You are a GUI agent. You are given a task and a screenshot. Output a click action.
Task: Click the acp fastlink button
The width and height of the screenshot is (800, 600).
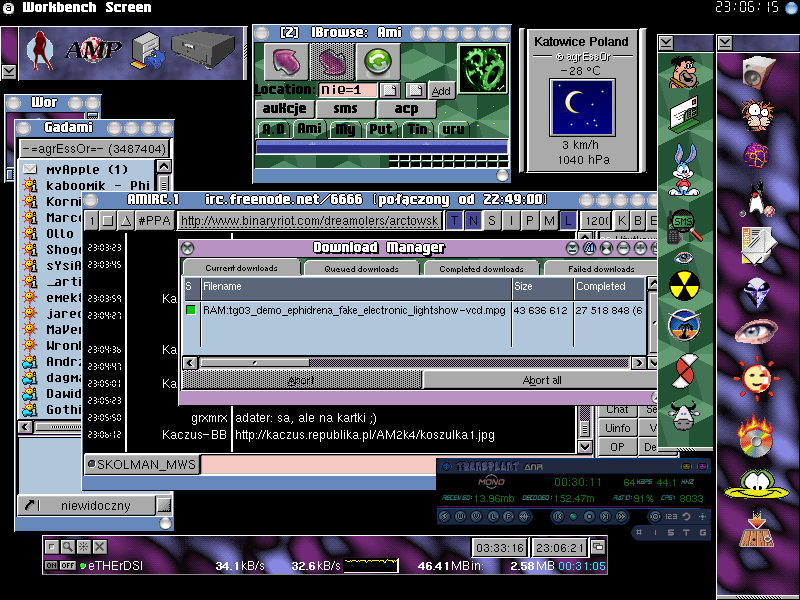pyautogui.click(x=406, y=109)
